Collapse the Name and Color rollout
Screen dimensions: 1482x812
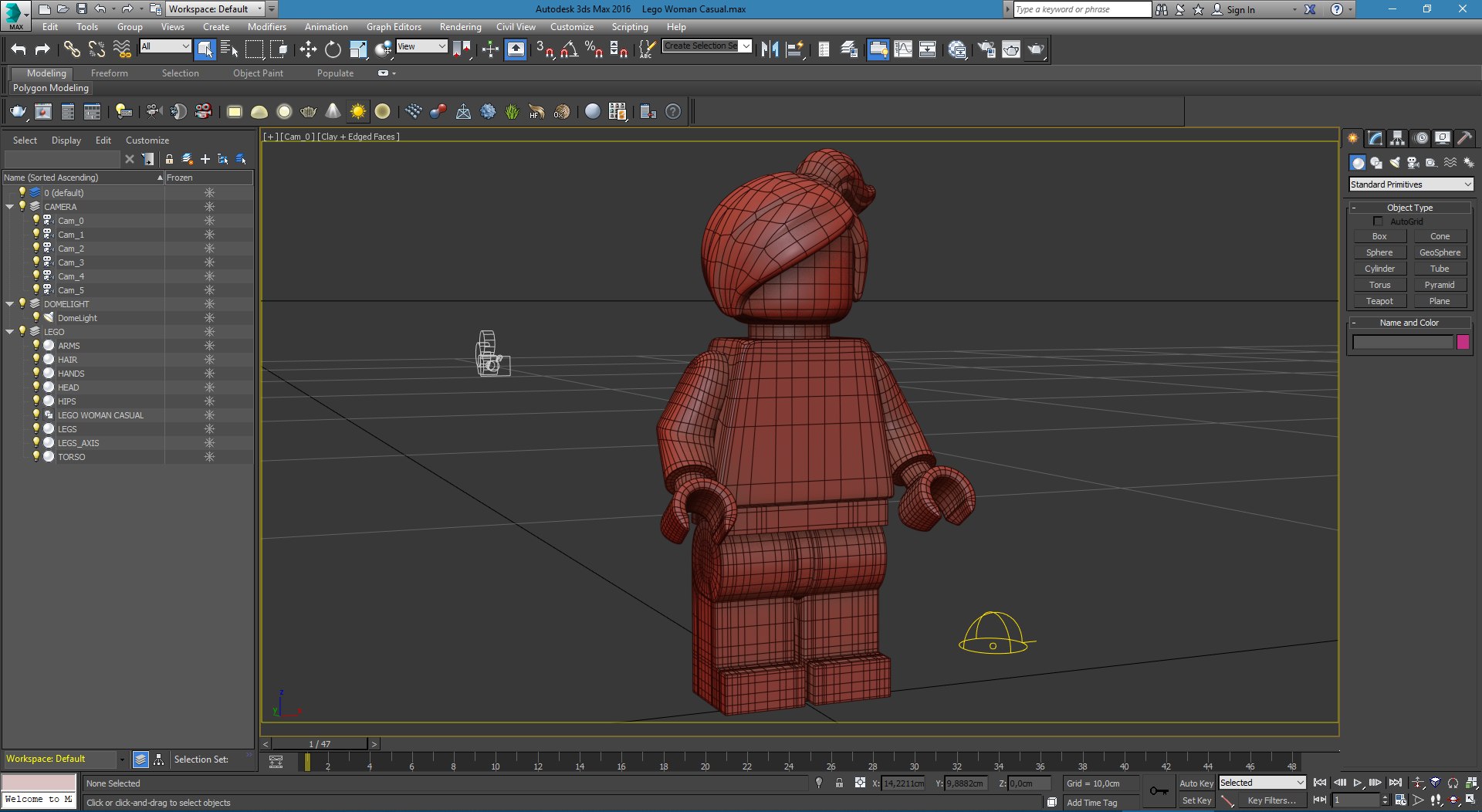[1409, 323]
